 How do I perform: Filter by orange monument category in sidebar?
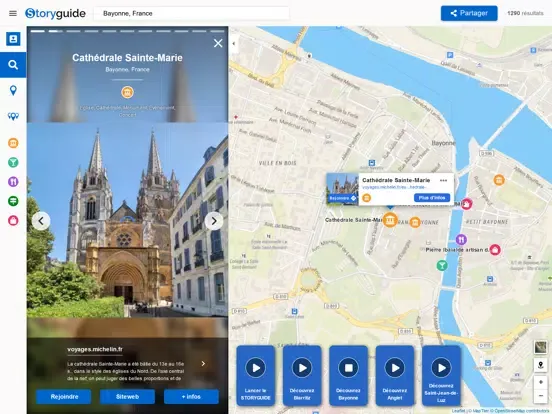click(13, 143)
